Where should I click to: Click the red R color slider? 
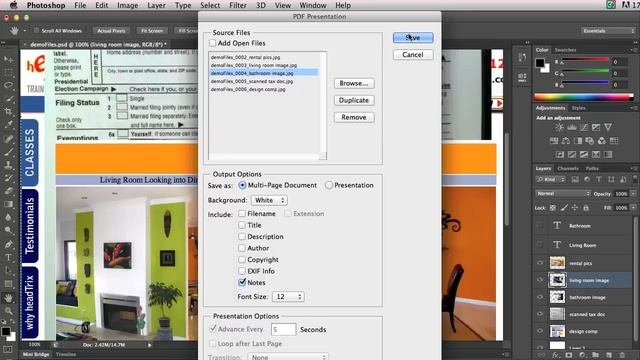(x=584, y=60)
